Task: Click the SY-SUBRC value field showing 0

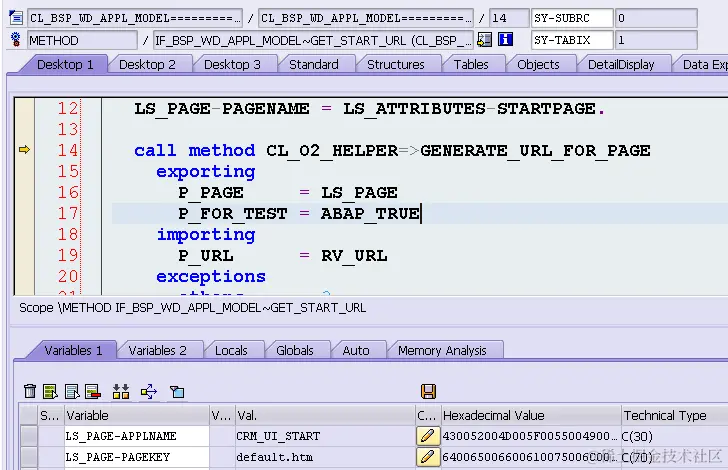Action: [656, 18]
